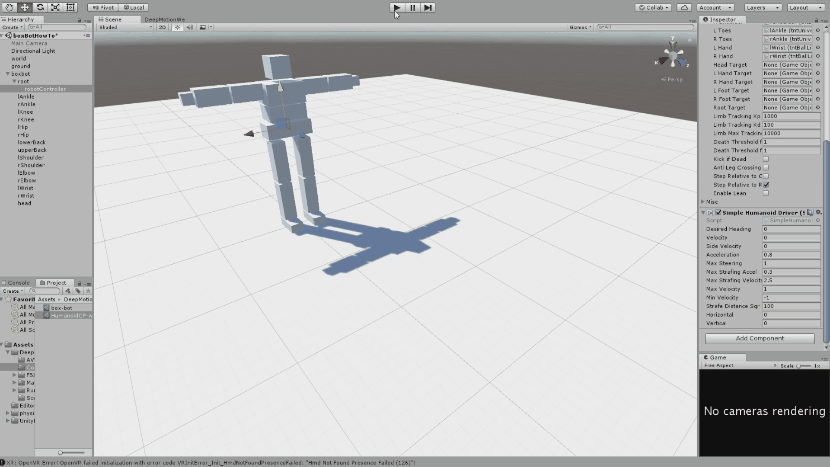Select the Scale tool in the toolbar
830x467 pixels.
click(56, 7)
